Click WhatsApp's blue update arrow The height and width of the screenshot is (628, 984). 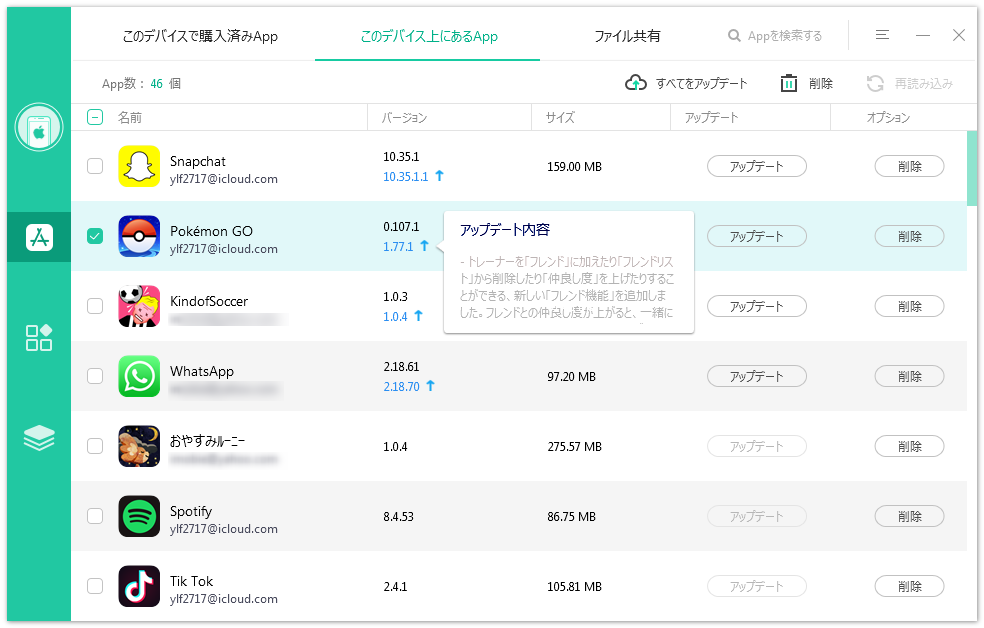pyautogui.click(x=430, y=386)
